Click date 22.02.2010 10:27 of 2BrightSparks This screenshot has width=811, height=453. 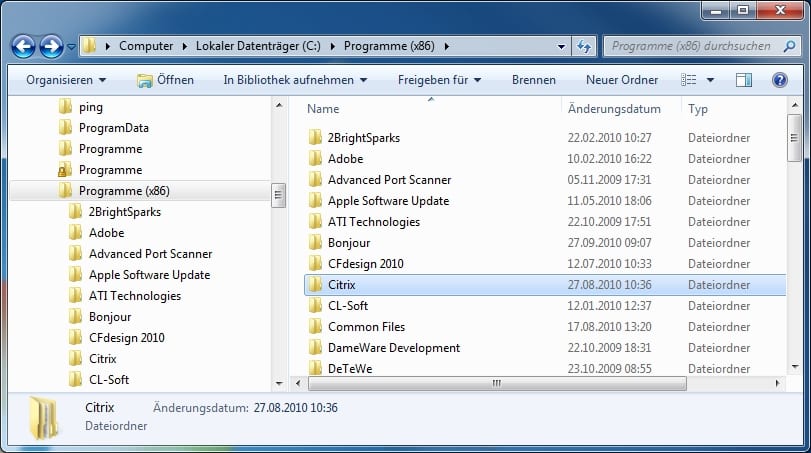pos(609,138)
